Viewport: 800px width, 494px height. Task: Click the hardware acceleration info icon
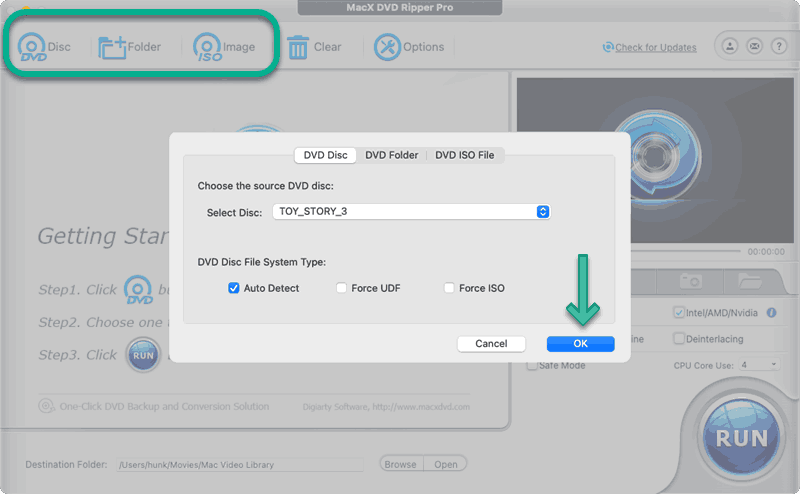click(x=771, y=313)
